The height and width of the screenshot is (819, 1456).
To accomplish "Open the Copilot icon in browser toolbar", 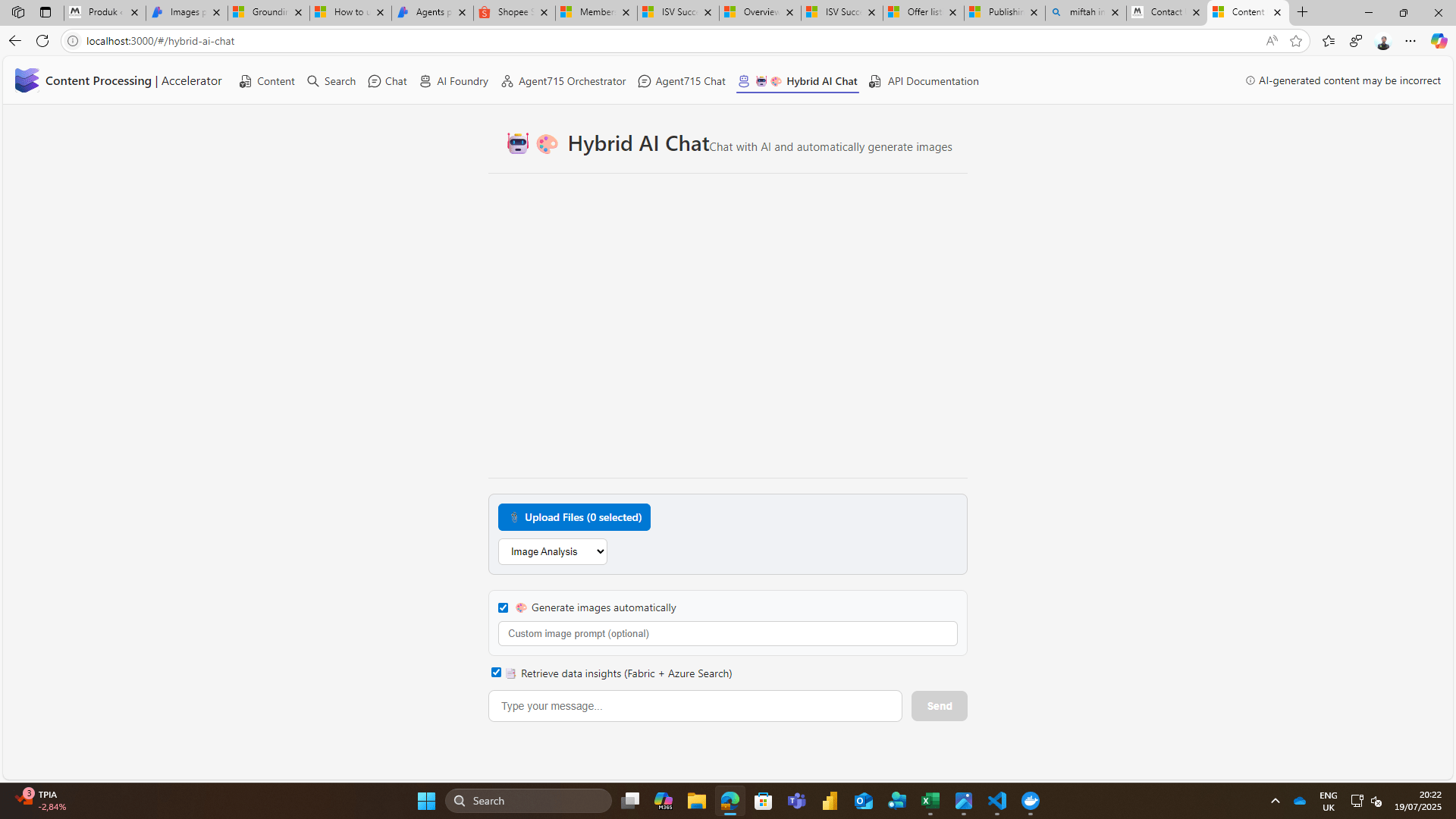I will tap(1438, 41).
